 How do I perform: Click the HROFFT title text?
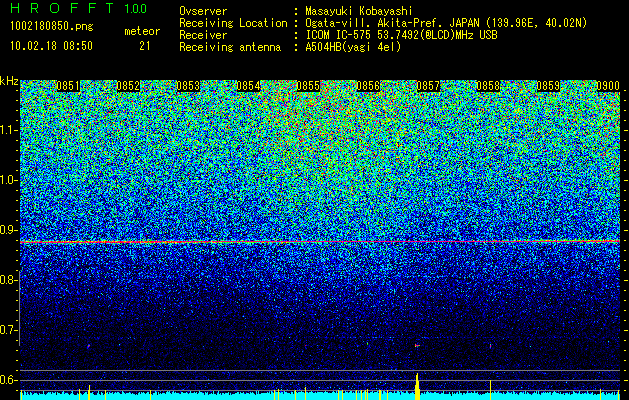coord(62,8)
